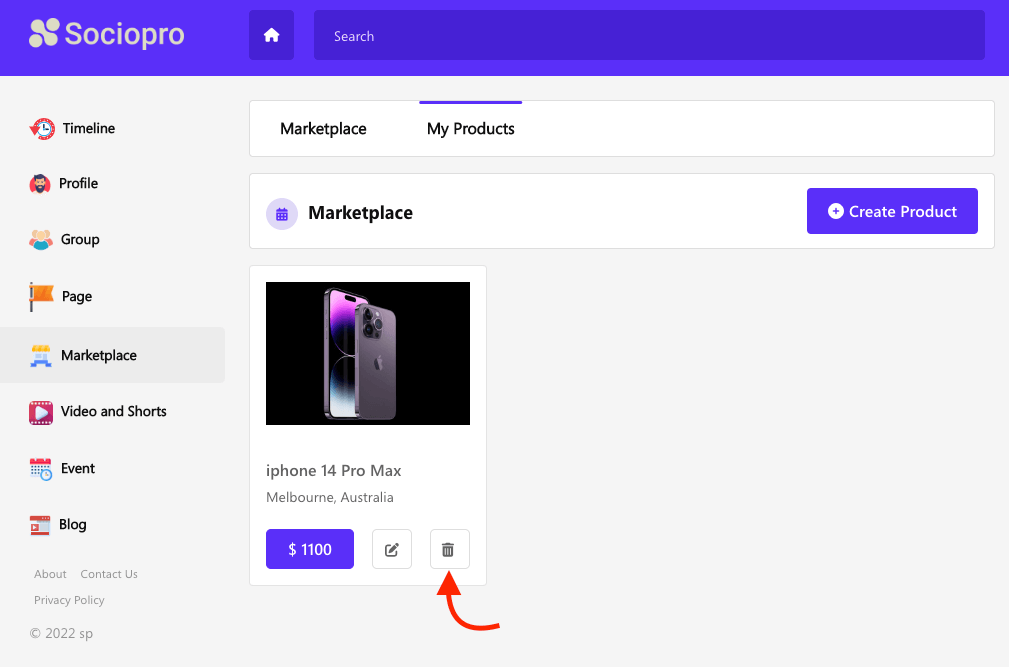This screenshot has width=1009, height=667.
Task: Click the Marketplace calendar badge icon
Action: coord(281,213)
